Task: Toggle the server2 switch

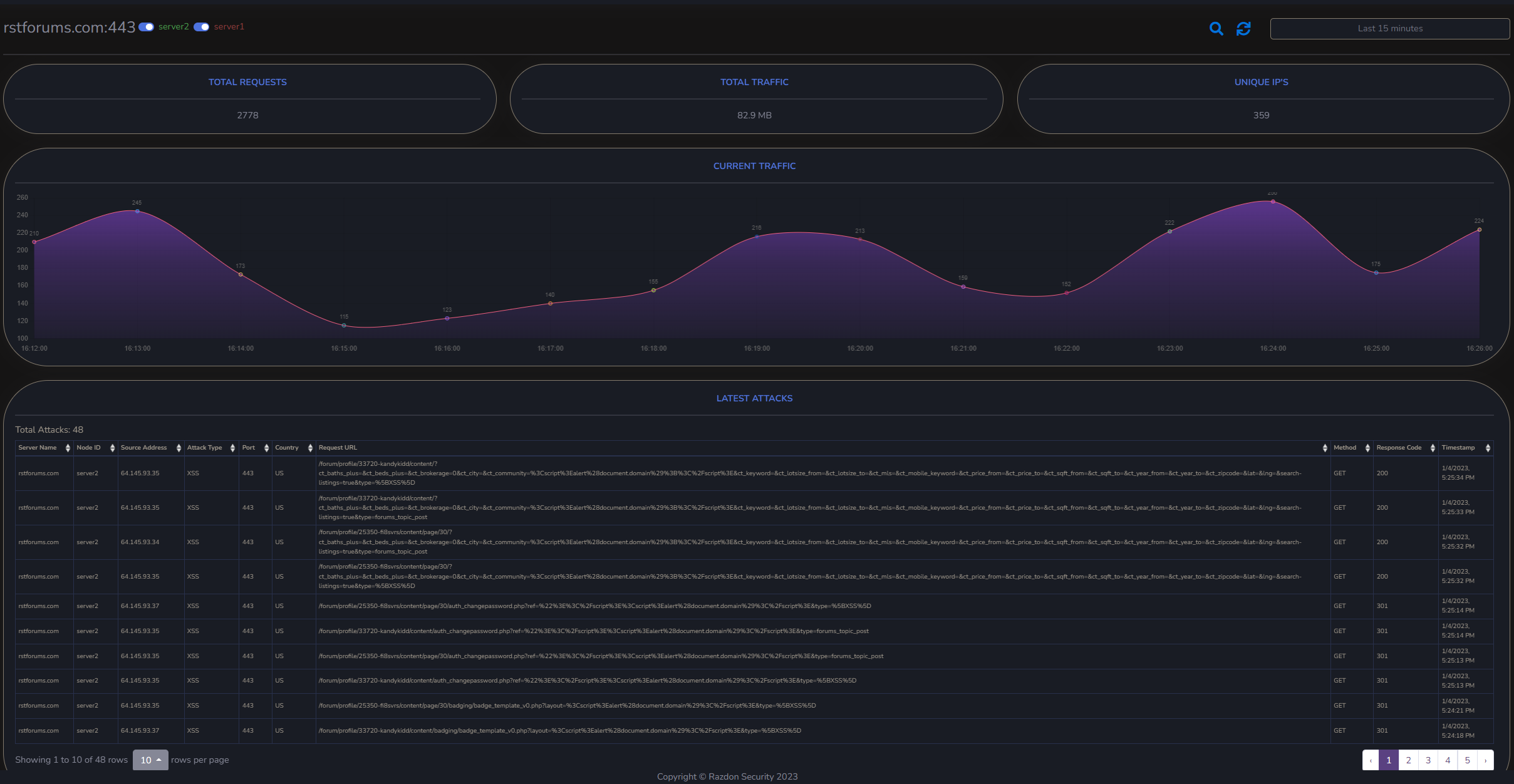Action: pyautogui.click(x=147, y=27)
